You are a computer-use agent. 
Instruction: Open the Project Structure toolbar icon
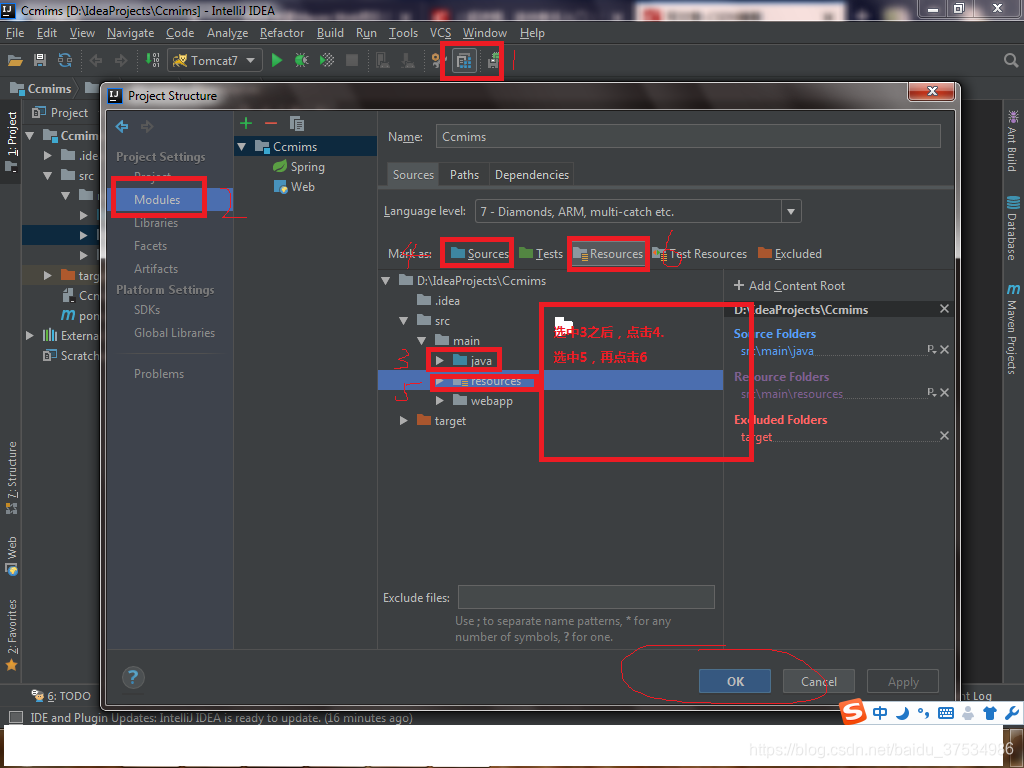464,61
